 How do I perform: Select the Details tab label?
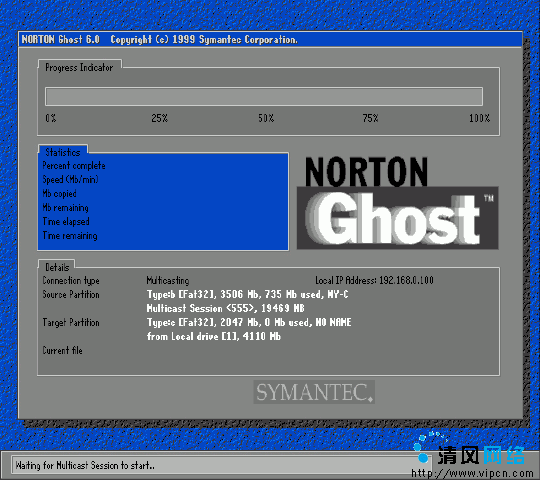click(57, 267)
